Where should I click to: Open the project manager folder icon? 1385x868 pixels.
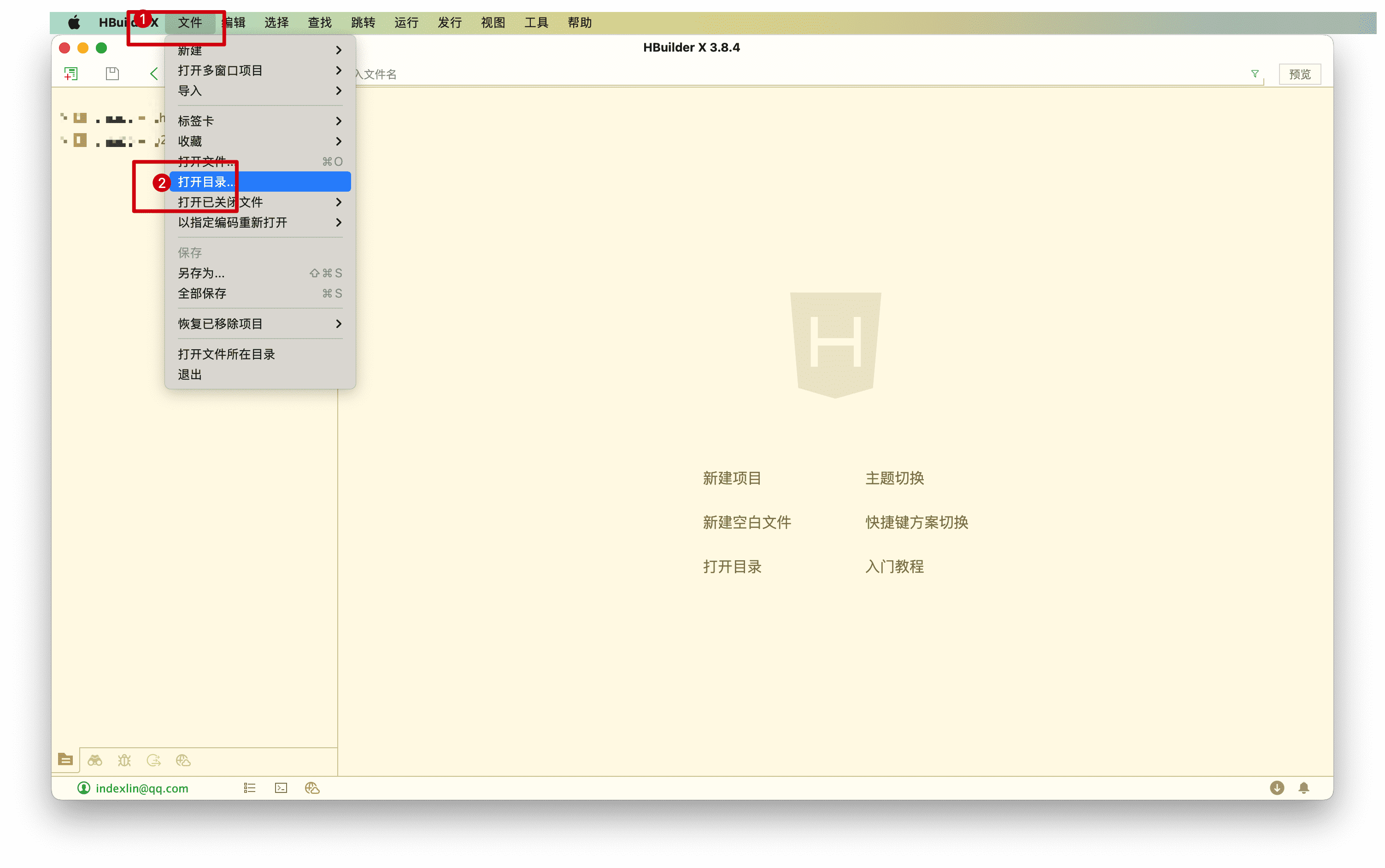click(65, 759)
